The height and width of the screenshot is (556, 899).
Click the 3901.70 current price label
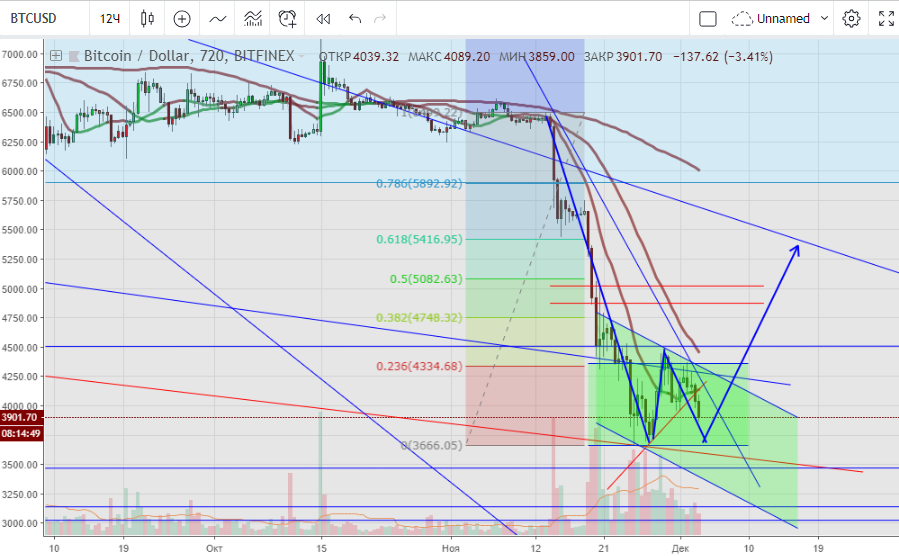21,417
